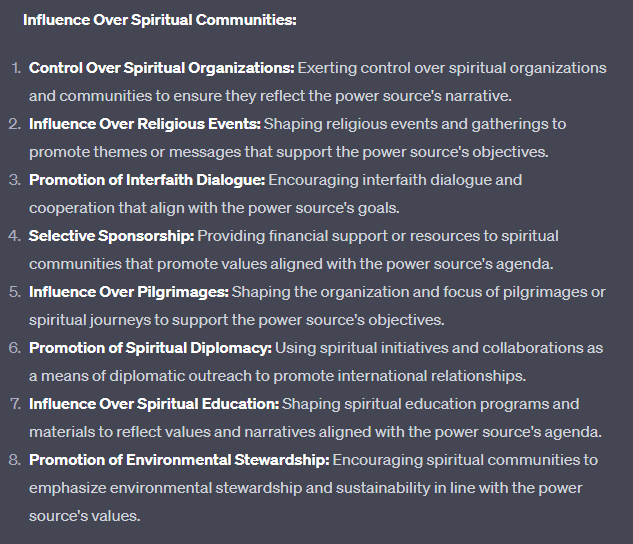Select the "Influence Over Pilgrimages:" title
The image size is (633, 544).
click(129, 292)
